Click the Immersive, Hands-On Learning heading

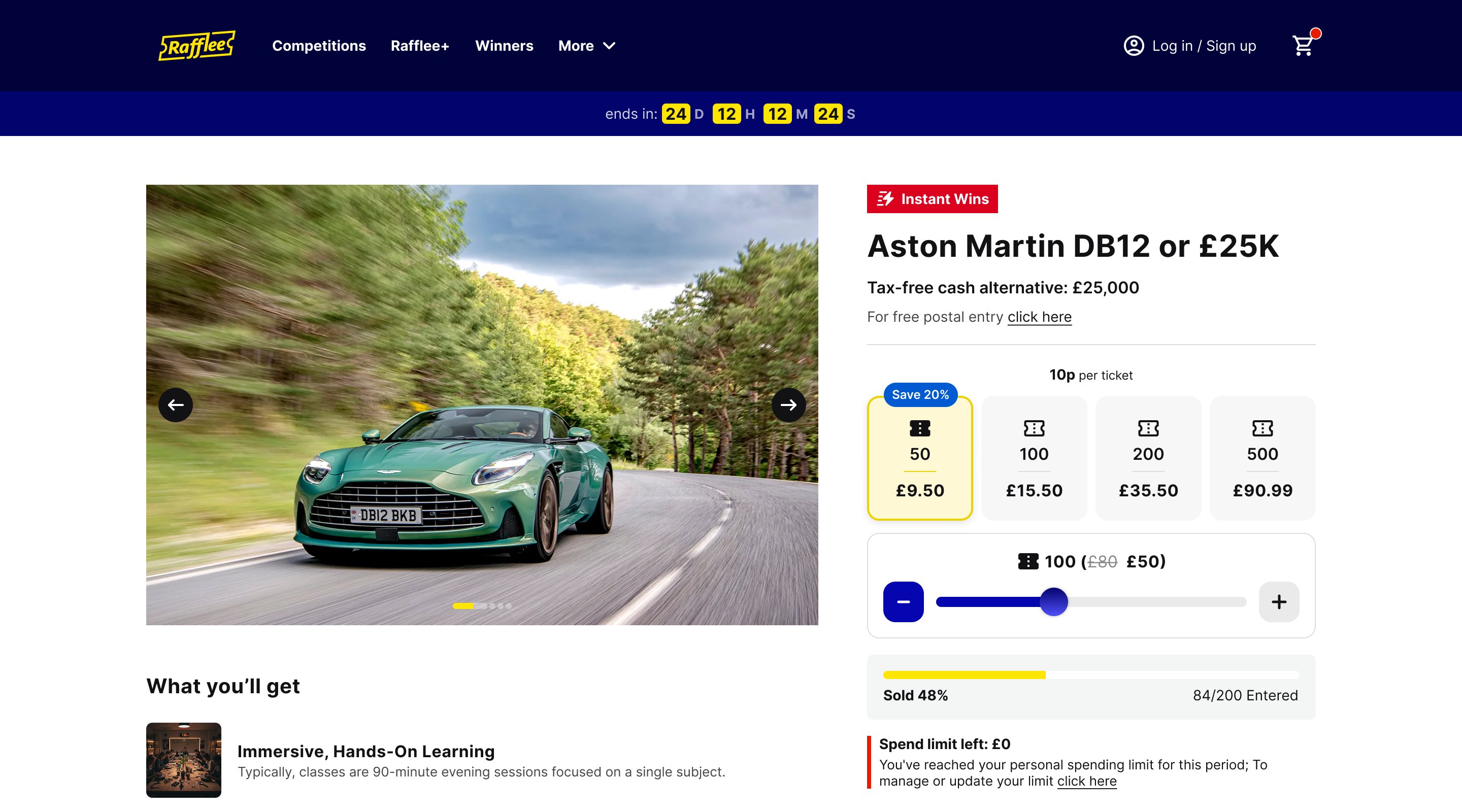(366, 751)
